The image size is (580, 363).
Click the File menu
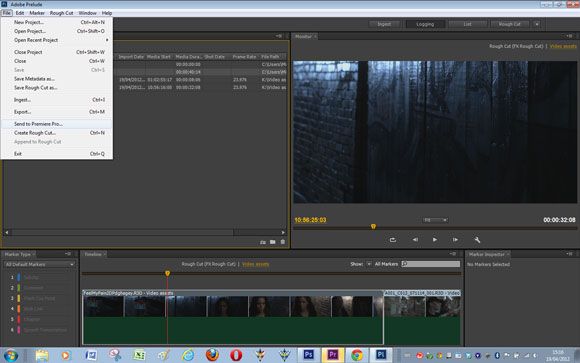pos(7,13)
